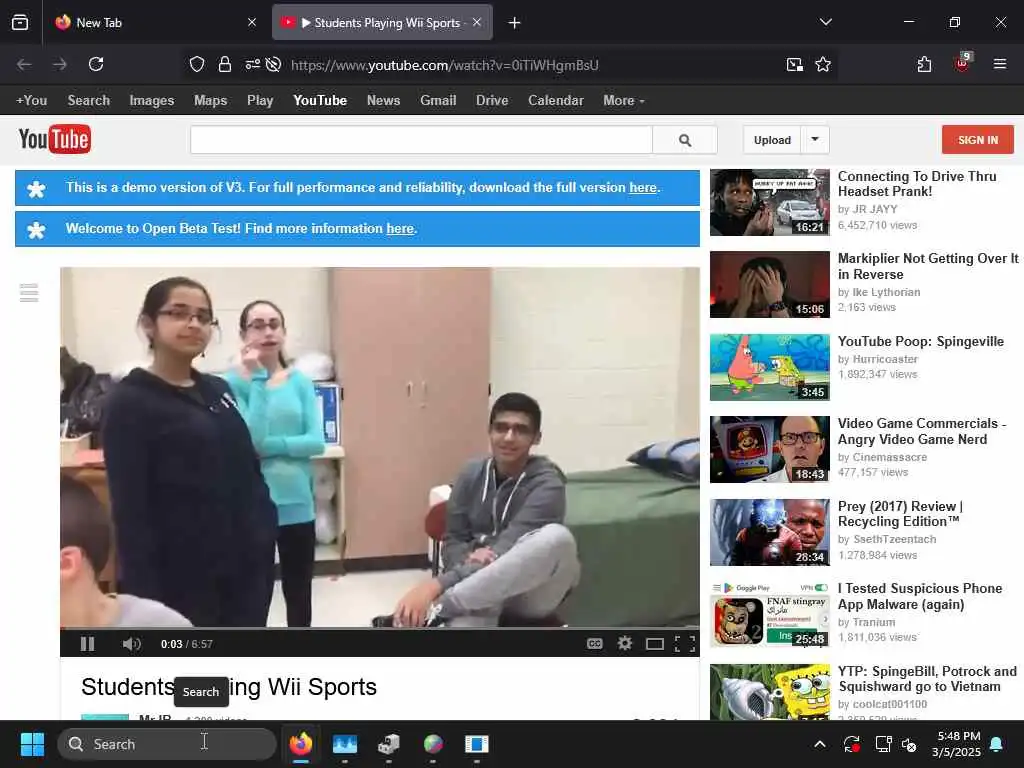Click the URL address bar
The image size is (1024, 768).
click(x=445, y=65)
